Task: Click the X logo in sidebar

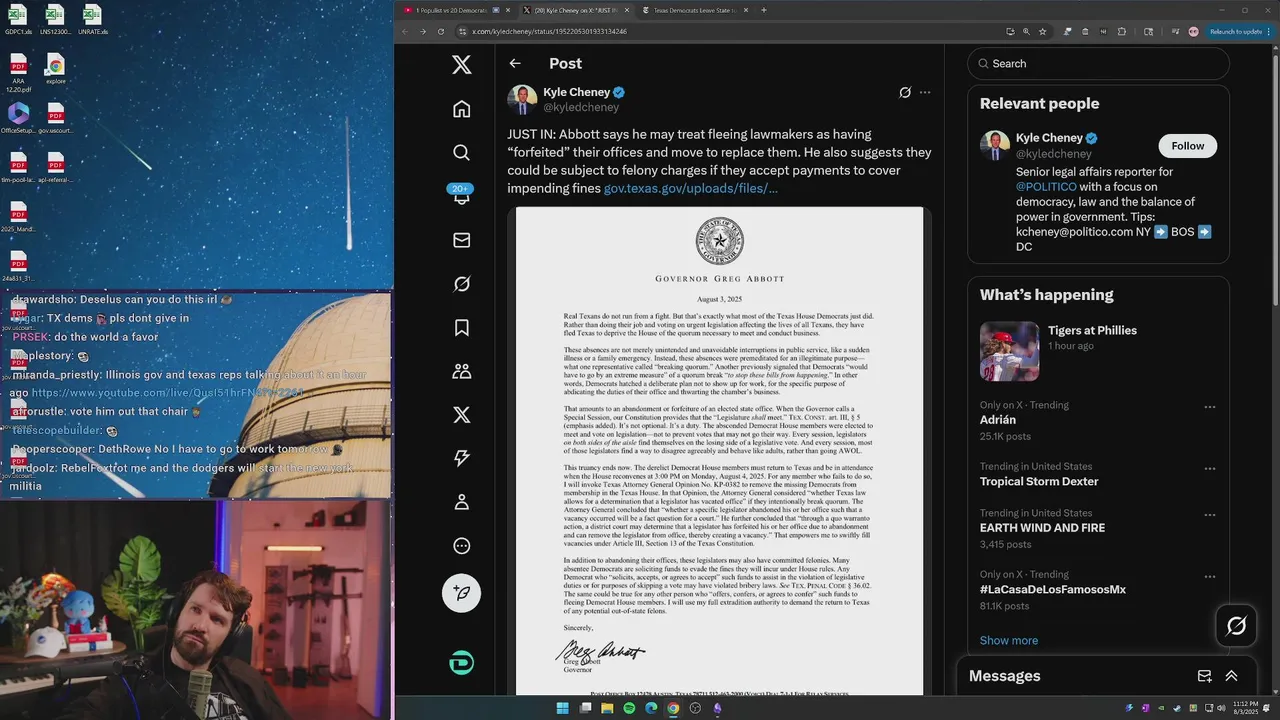Action: coord(461,65)
